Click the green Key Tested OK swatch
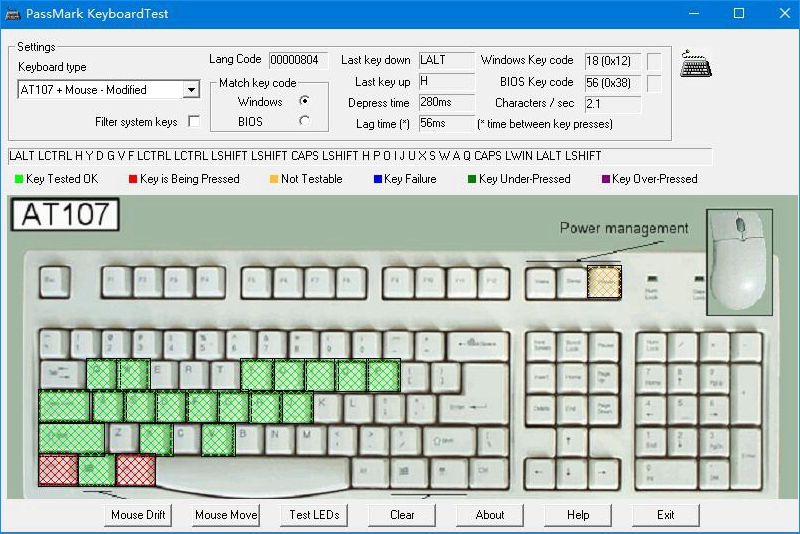This screenshot has width=800, height=534. click(19, 179)
